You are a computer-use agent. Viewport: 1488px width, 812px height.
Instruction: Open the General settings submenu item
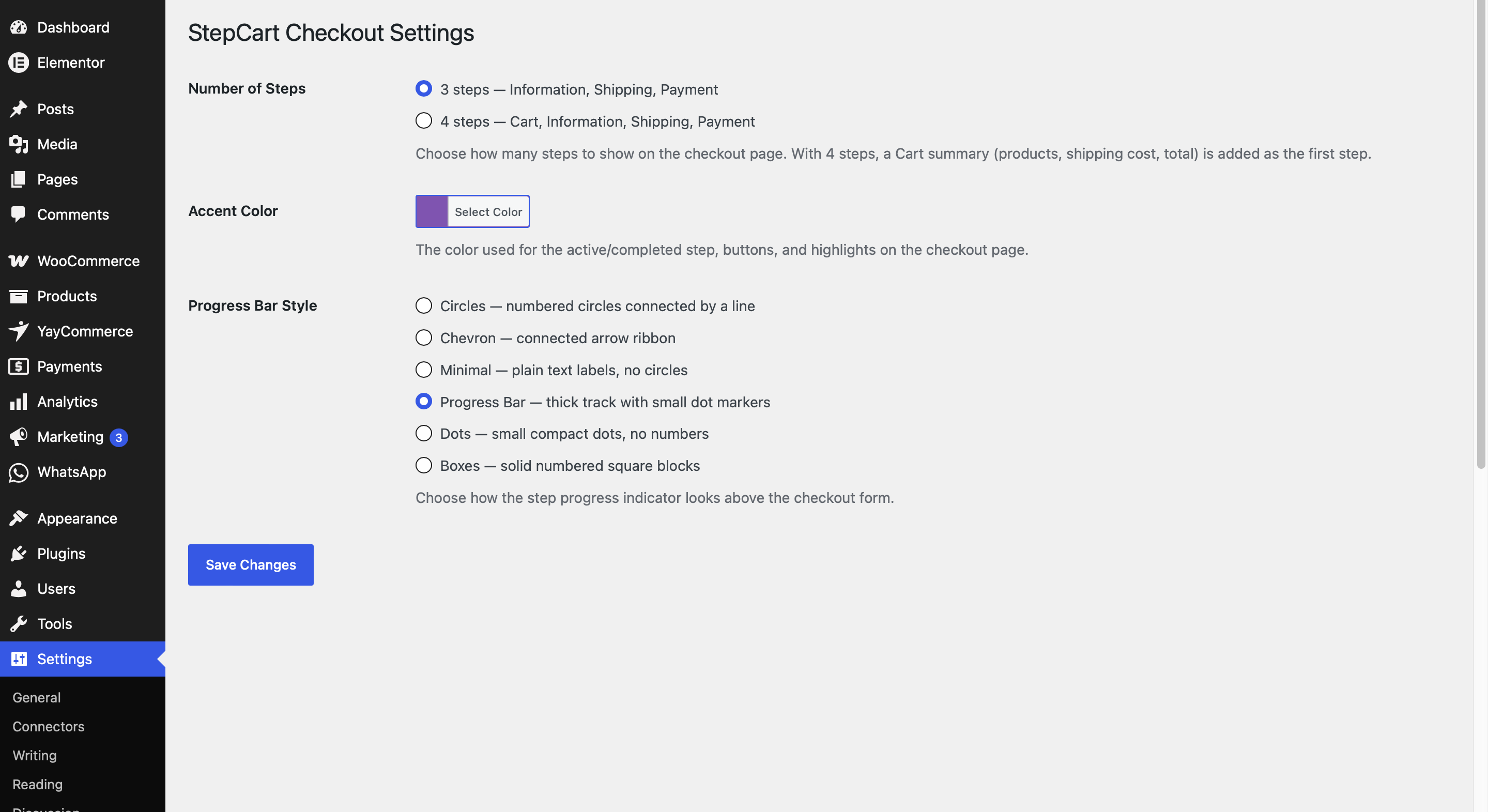point(36,697)
